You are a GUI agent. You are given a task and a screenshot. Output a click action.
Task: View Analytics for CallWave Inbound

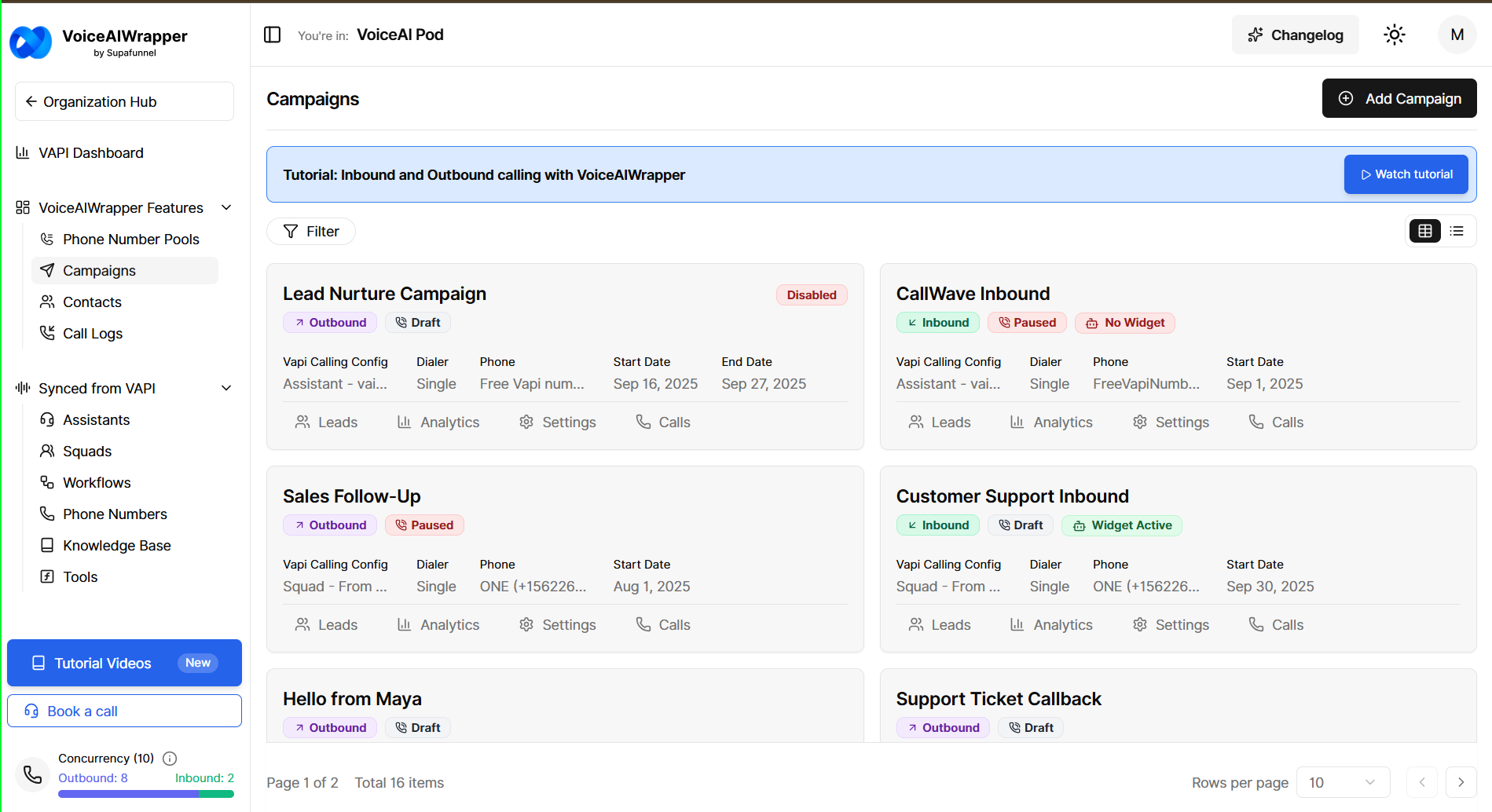[x=1051, y=422]
